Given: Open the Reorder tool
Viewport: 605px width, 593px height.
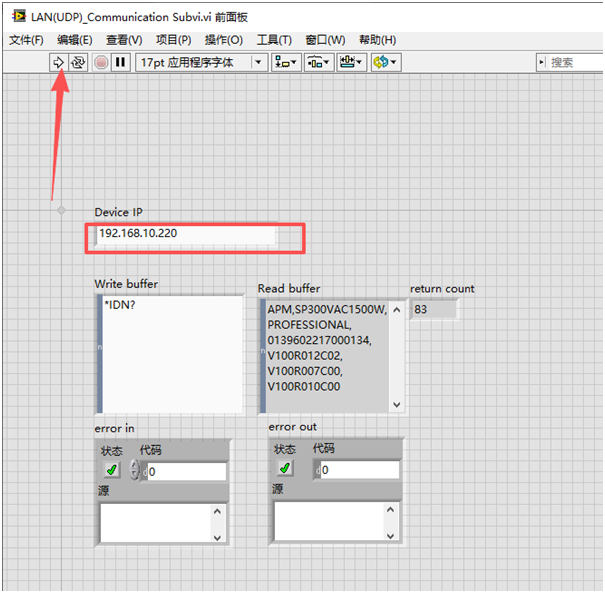Looking at the screenshot, I should coord(385,62).
